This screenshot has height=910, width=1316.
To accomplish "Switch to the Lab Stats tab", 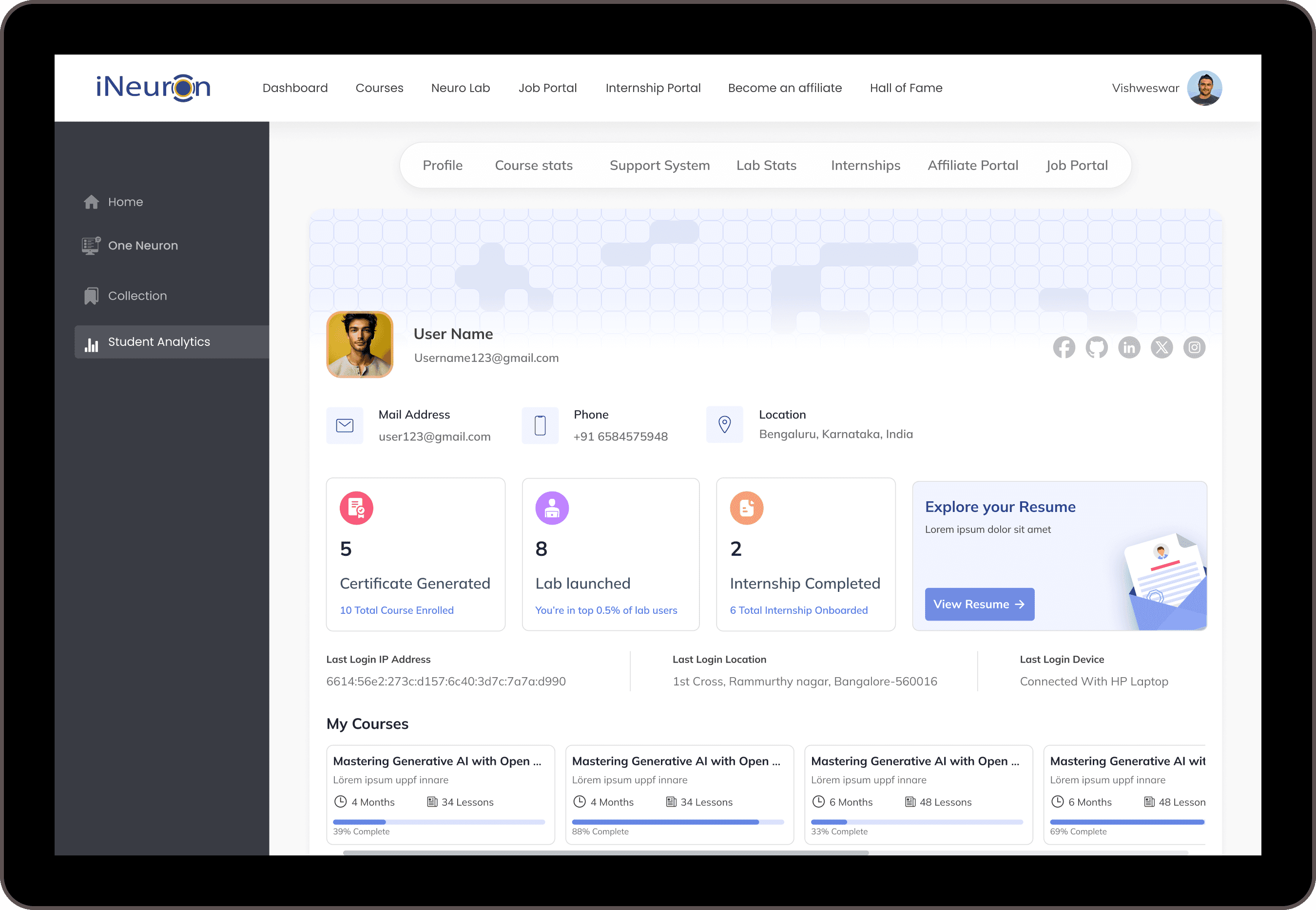I will (766, 165).
